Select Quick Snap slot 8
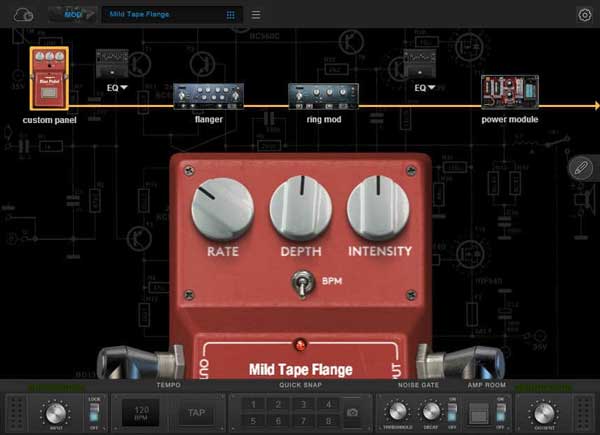600x435 pixels. click(328, 421)
